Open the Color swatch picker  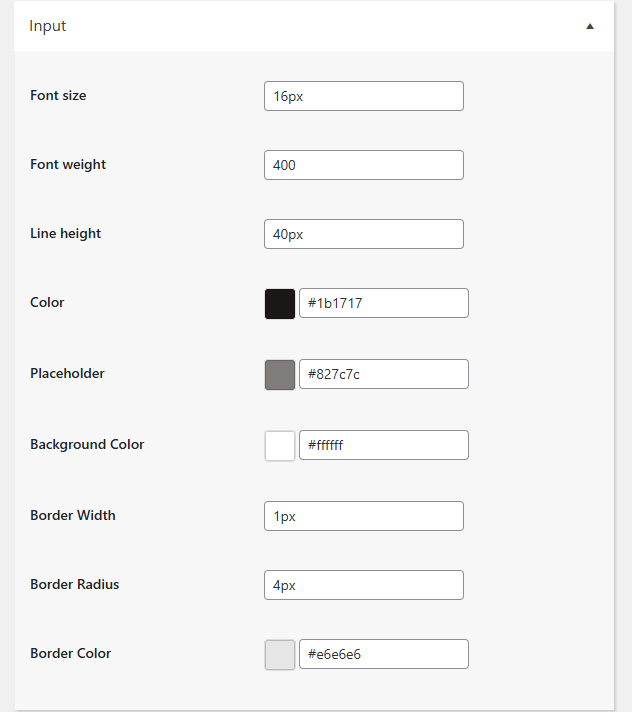[280, 304]
